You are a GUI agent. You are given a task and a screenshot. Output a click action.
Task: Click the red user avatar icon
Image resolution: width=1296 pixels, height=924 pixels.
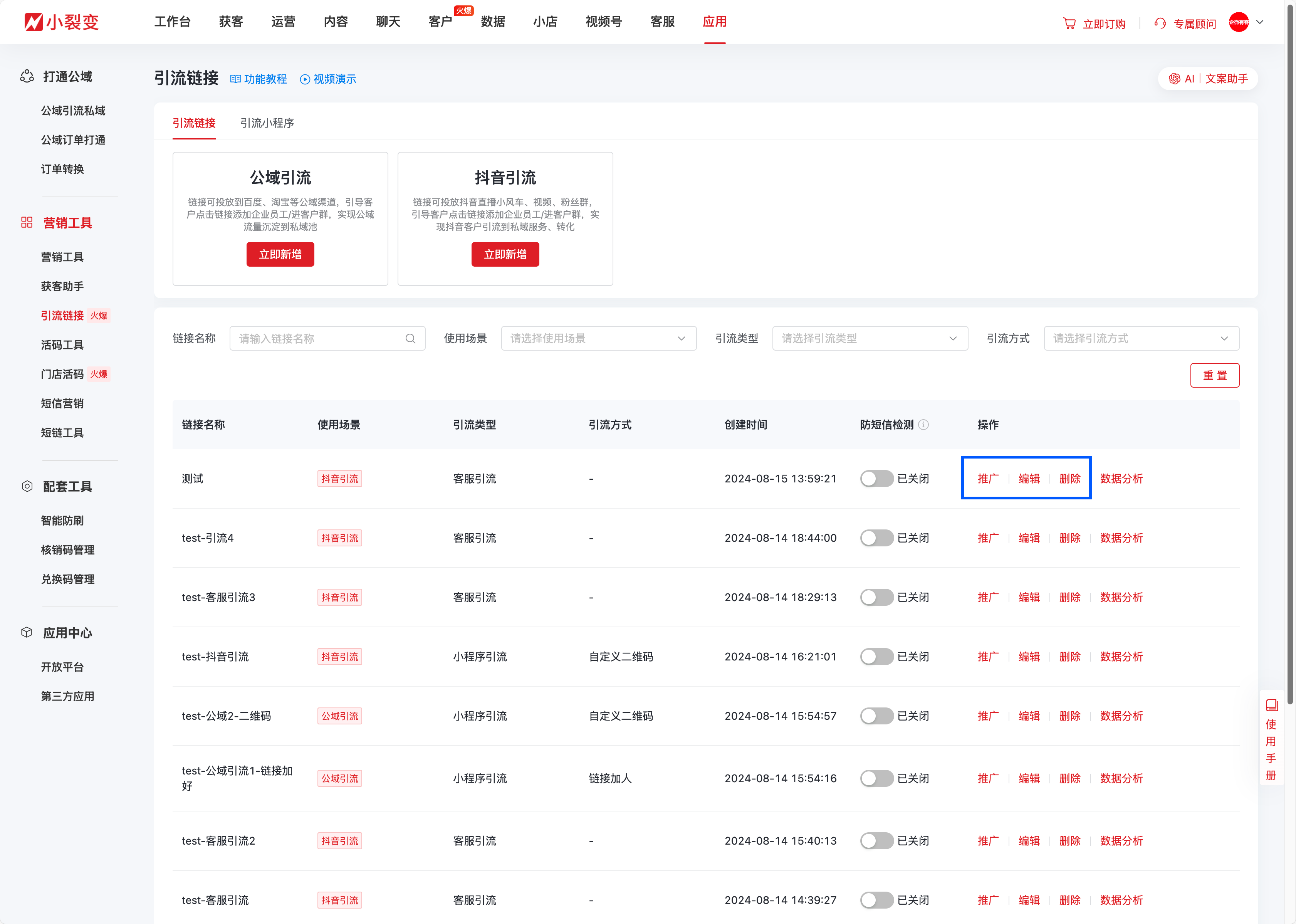1239,22
